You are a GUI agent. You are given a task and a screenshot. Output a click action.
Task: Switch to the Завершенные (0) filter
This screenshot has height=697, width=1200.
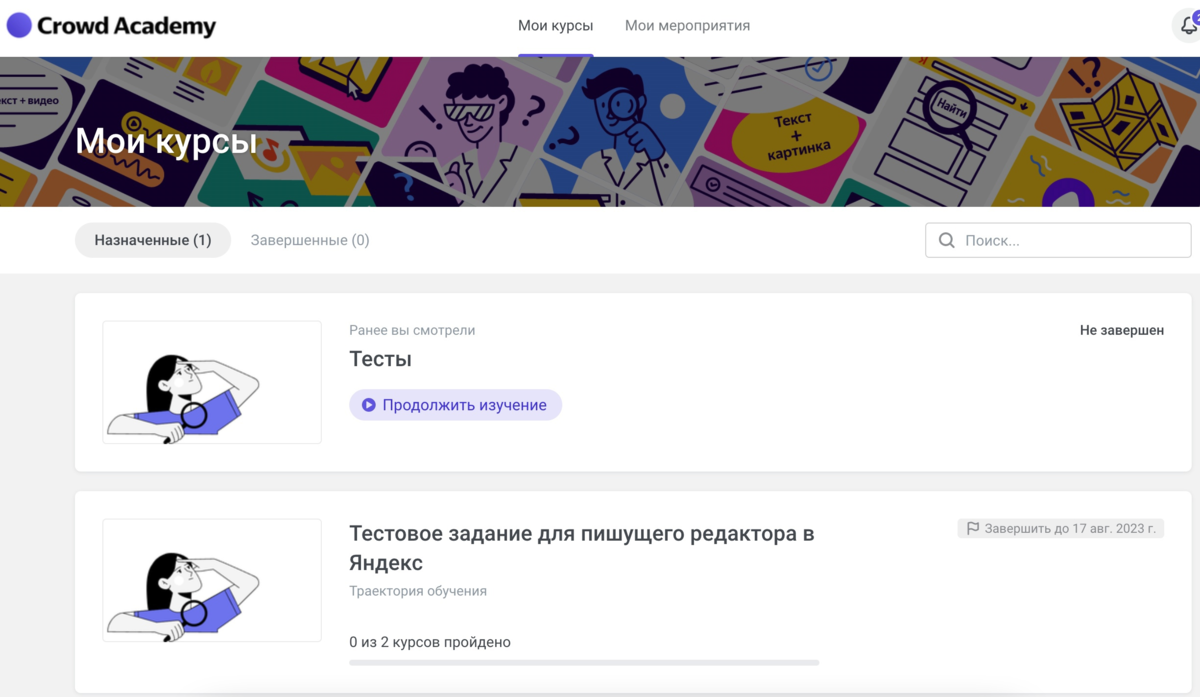coord(309,240)
